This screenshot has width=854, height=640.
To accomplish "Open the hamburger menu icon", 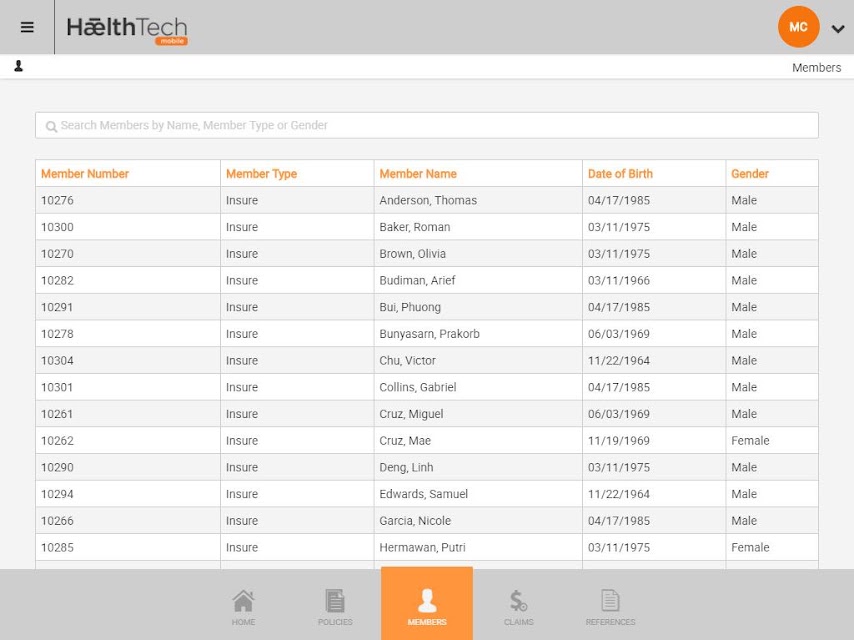I will point(27,27).
